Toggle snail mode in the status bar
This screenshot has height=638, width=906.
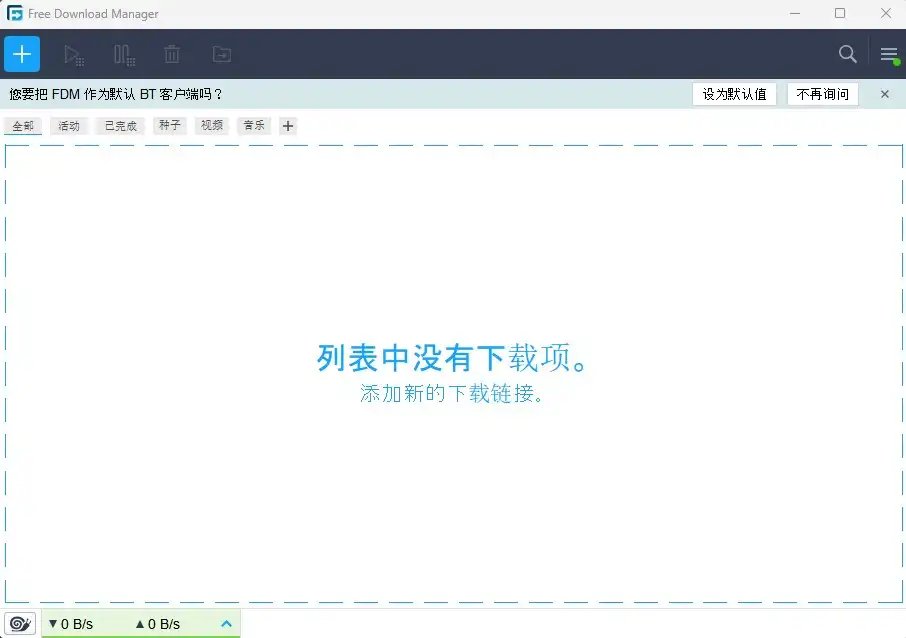(19, 623)
